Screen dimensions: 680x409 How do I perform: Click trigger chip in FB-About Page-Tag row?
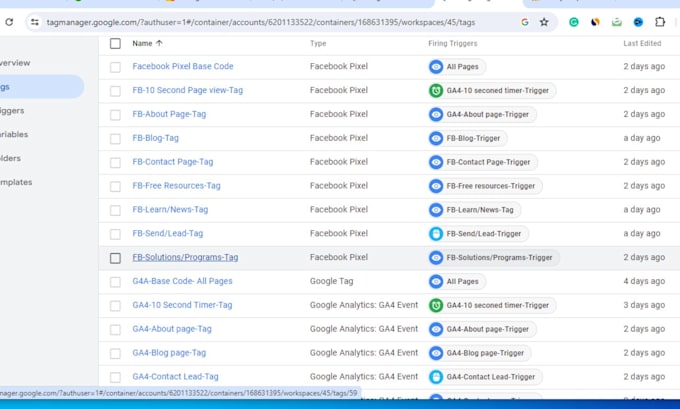point(482,115)
